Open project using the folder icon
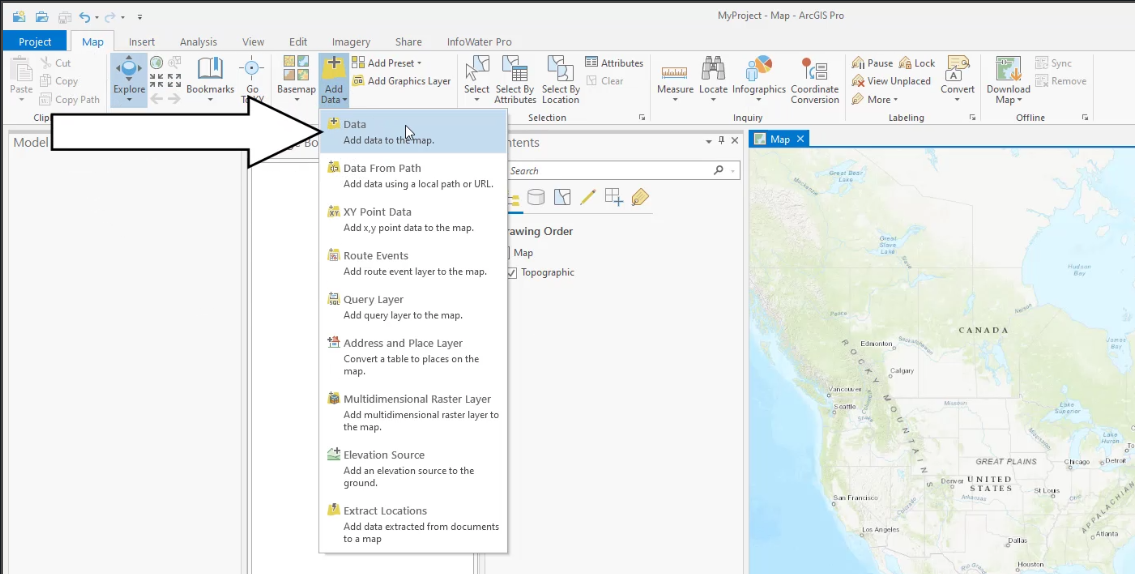1135x574 pixels. coord(42,16)
